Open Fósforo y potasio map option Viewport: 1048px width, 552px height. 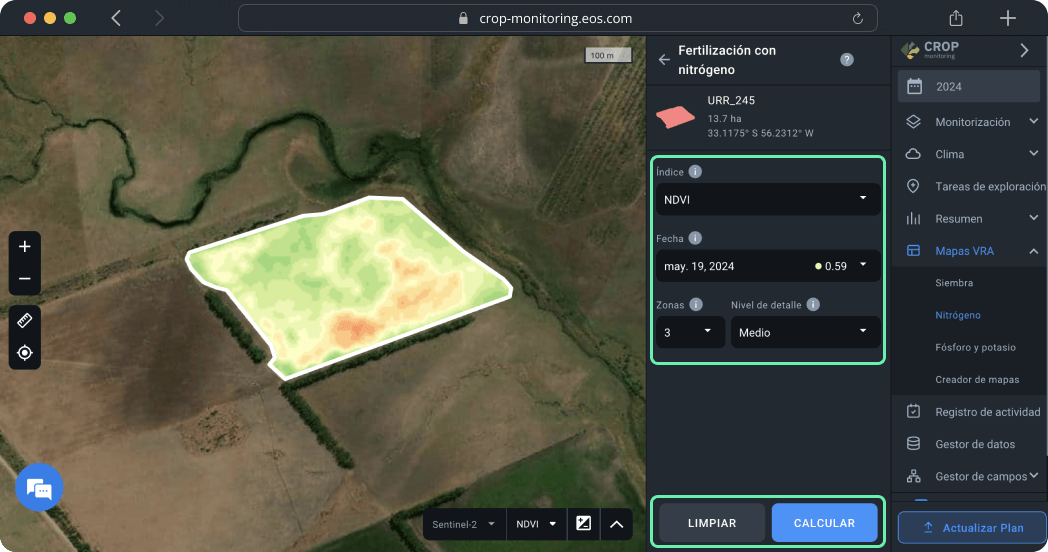[975, 347]
